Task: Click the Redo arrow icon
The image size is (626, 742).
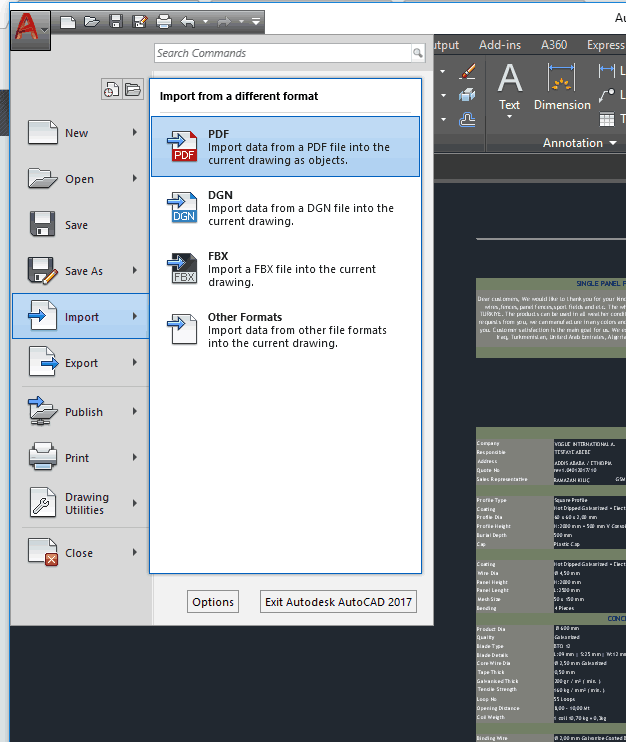Action: coord(224,22)
